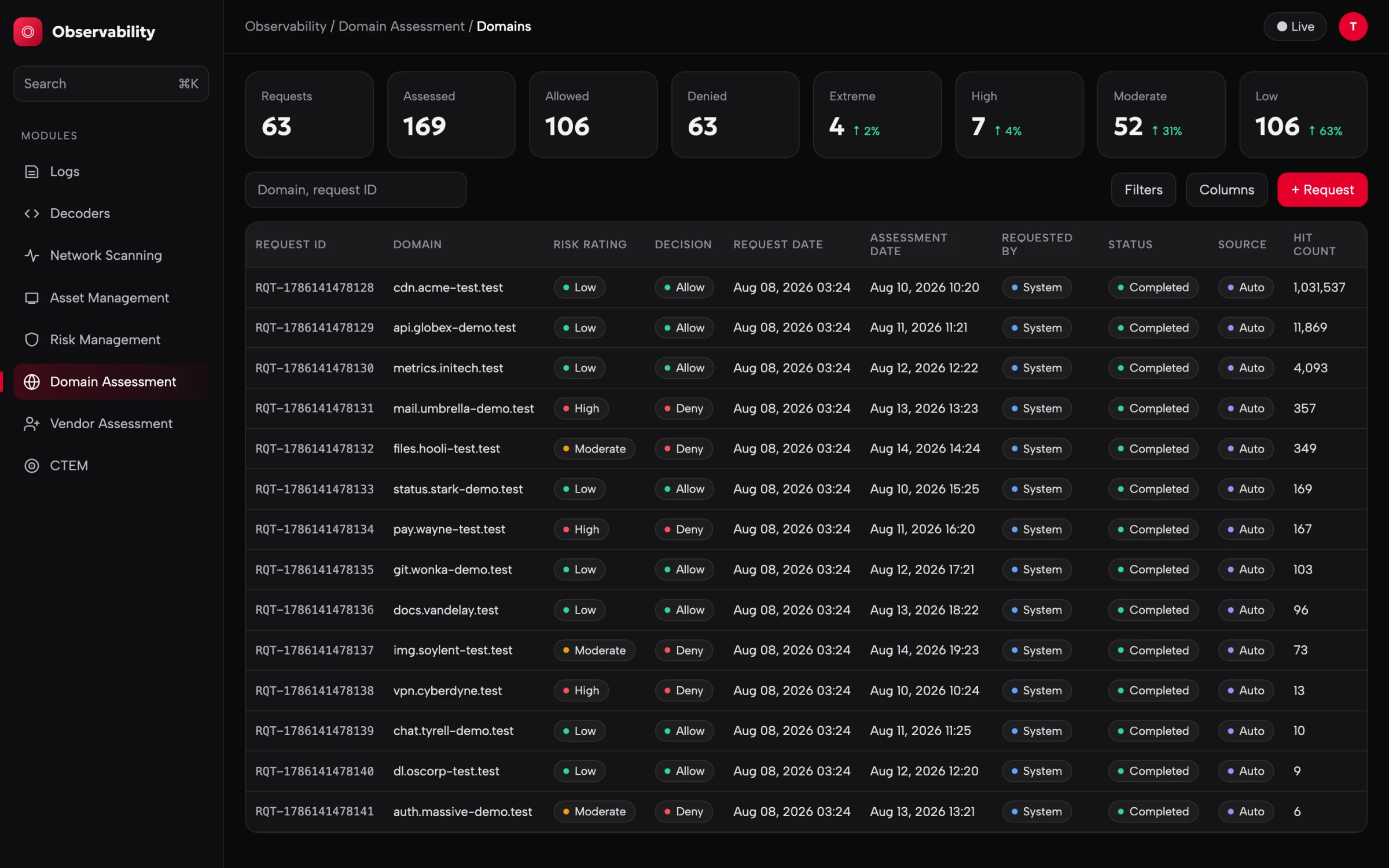The width and height of the screenshot is (1389, 868).
Task: Open Network Scanning activity icon
Action: pyautogui.click(x=32, y=255)
